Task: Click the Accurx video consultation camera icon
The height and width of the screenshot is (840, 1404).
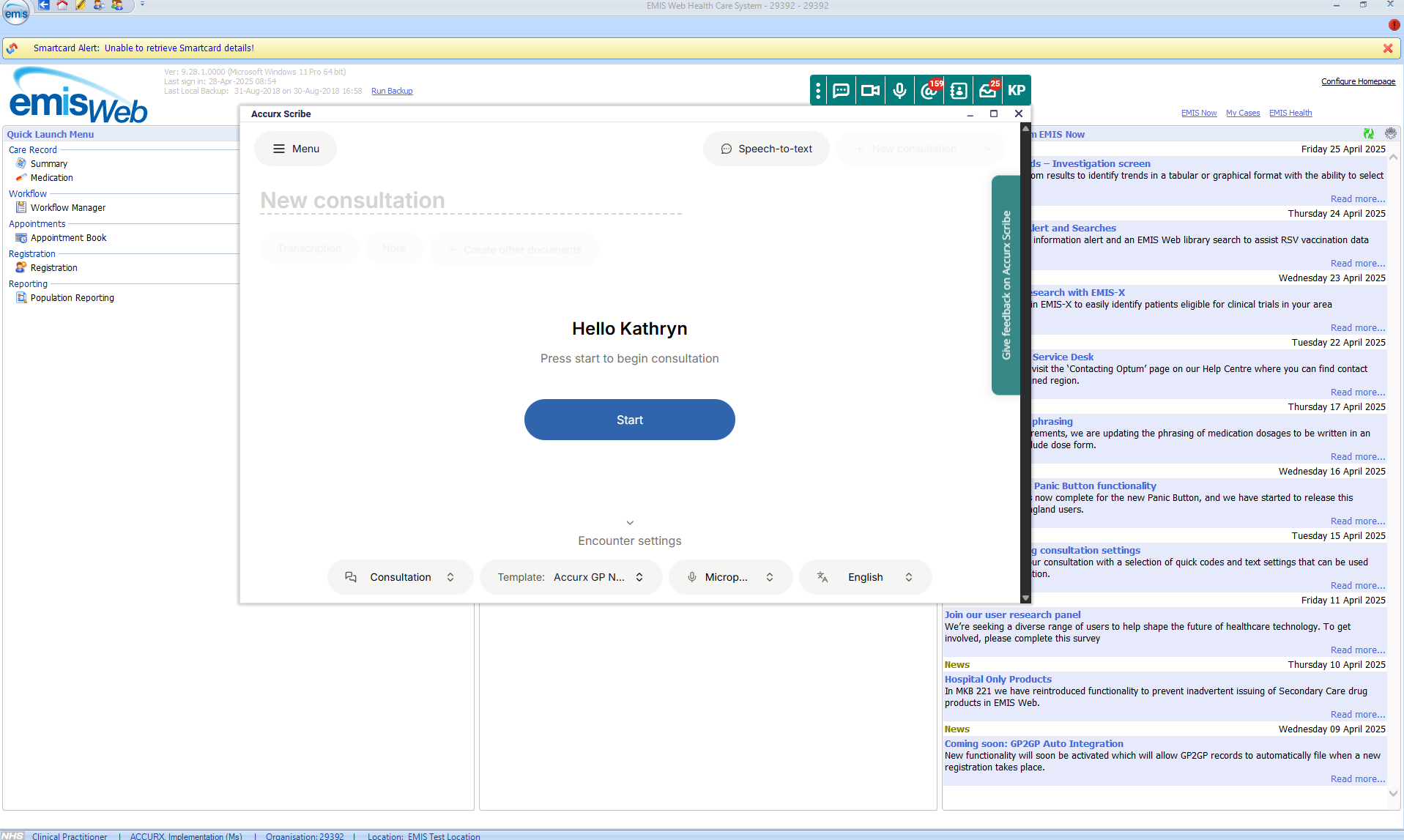Action: pos(870,91)
